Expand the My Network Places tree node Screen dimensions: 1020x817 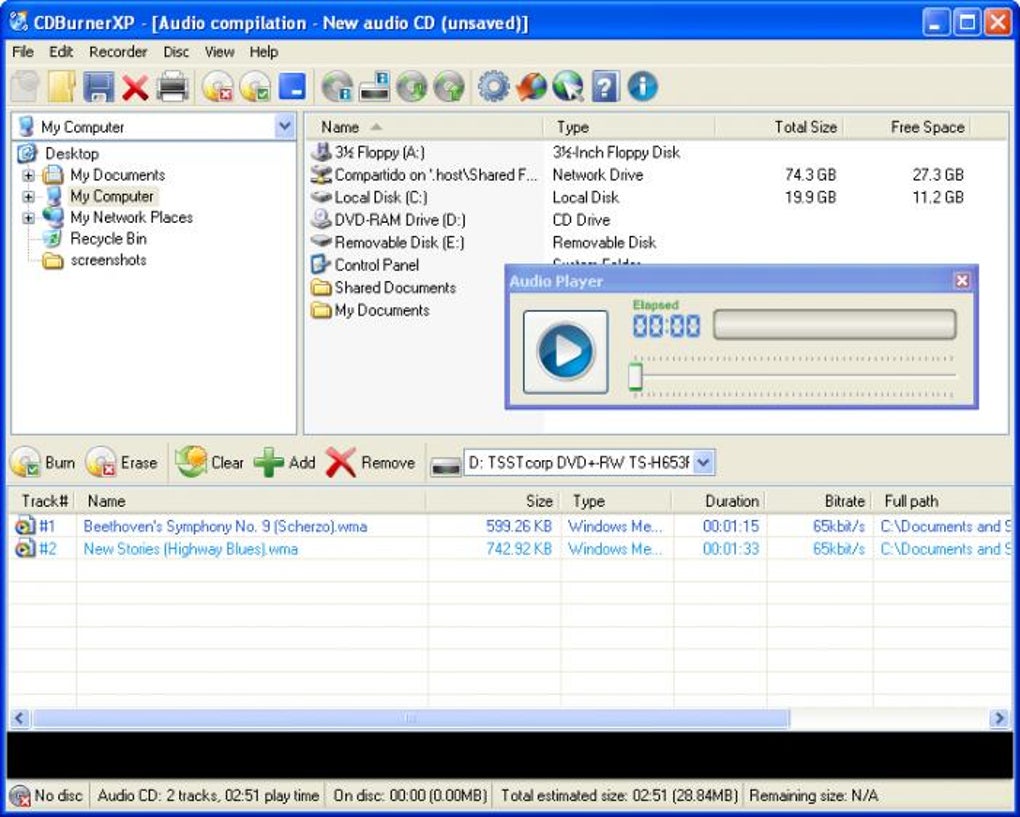click(x=28, y=218)
